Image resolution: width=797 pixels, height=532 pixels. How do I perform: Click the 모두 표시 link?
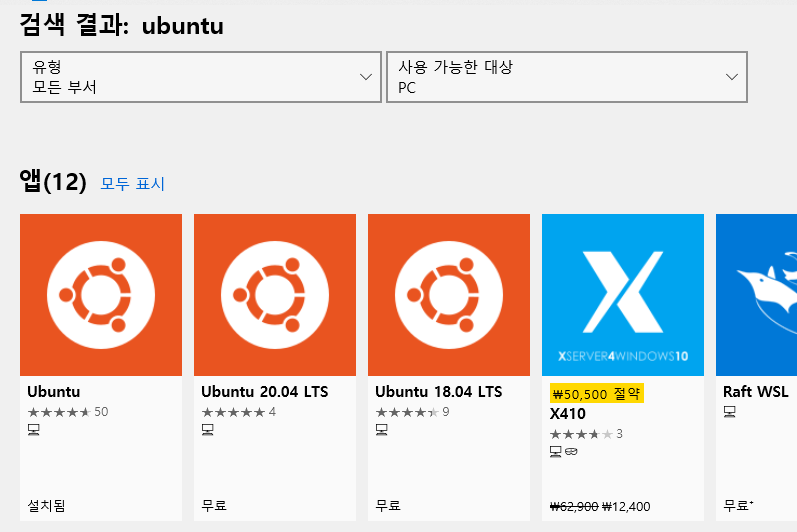[x=133, y=183]
